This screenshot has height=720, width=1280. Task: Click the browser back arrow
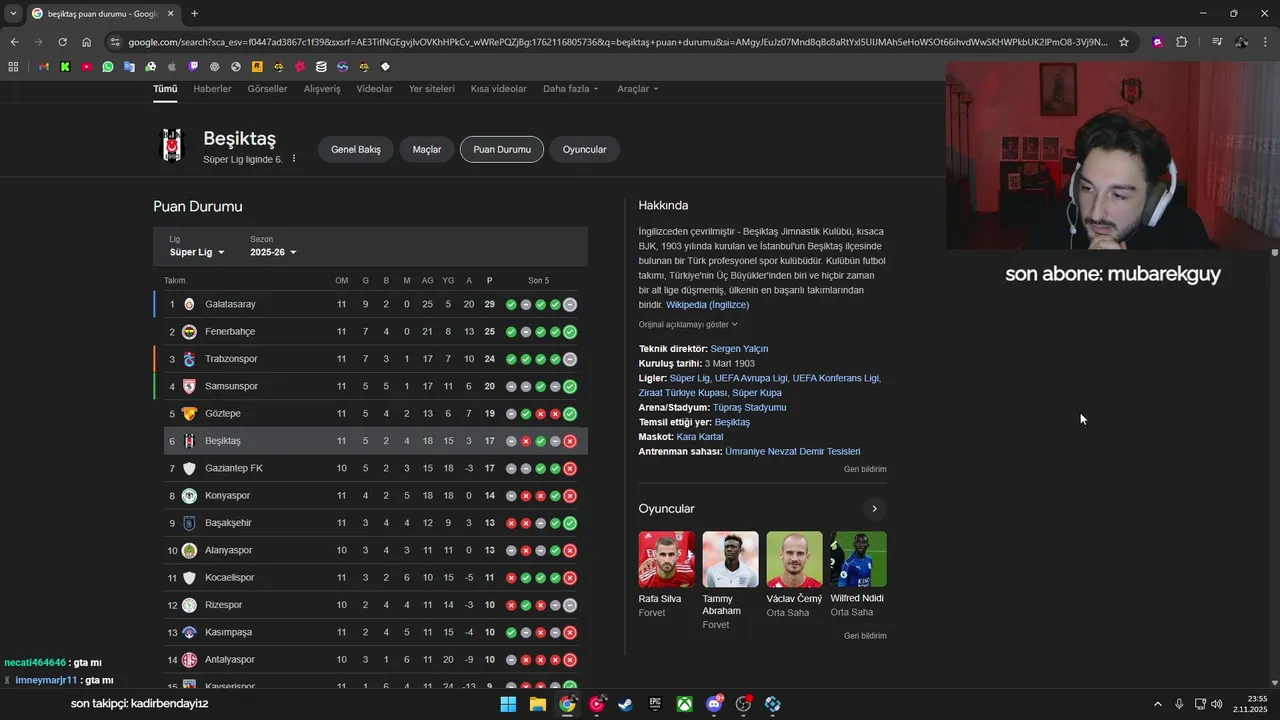[x=14, y=42]
